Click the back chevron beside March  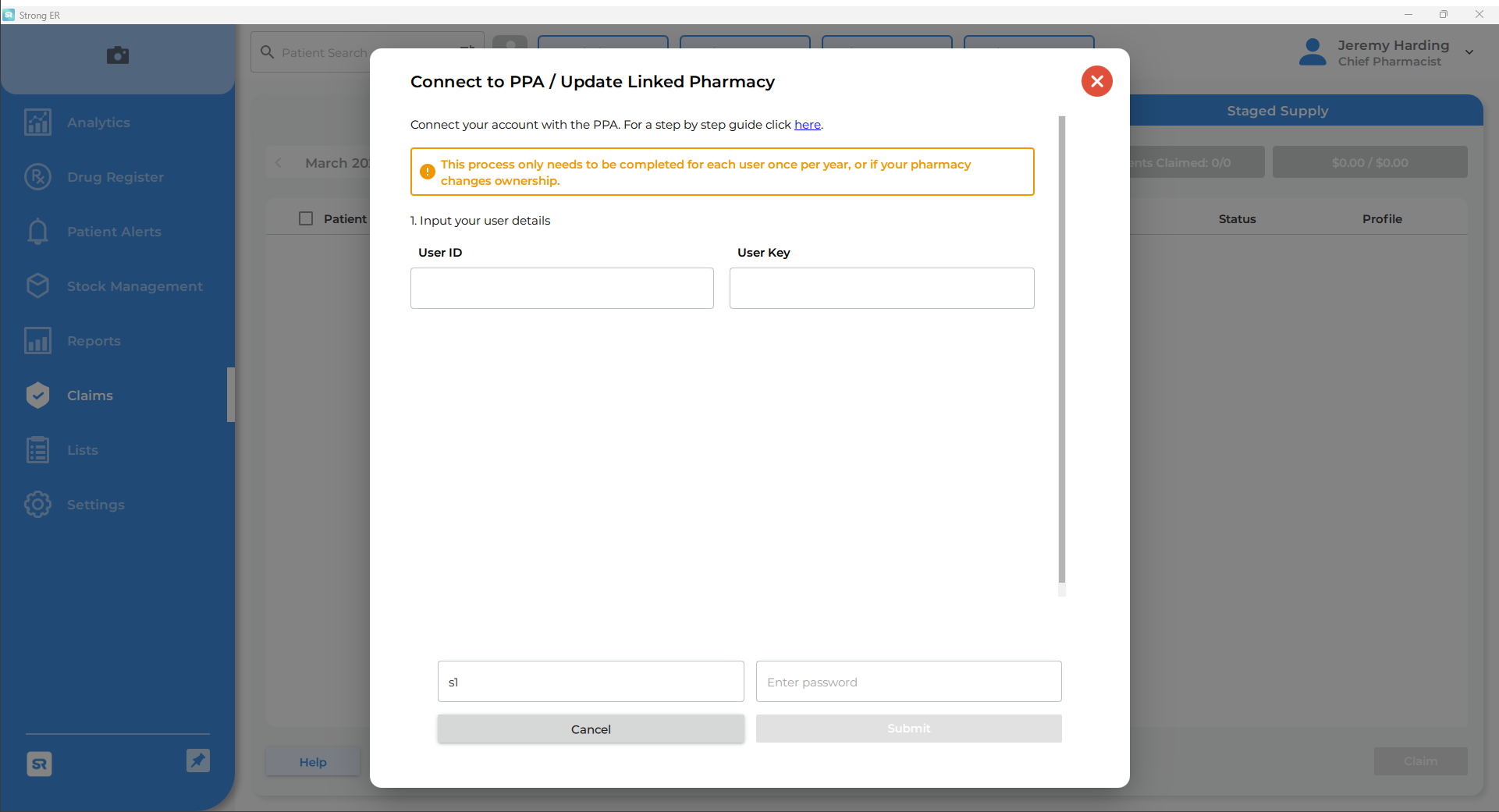click(x=279, y=162)
